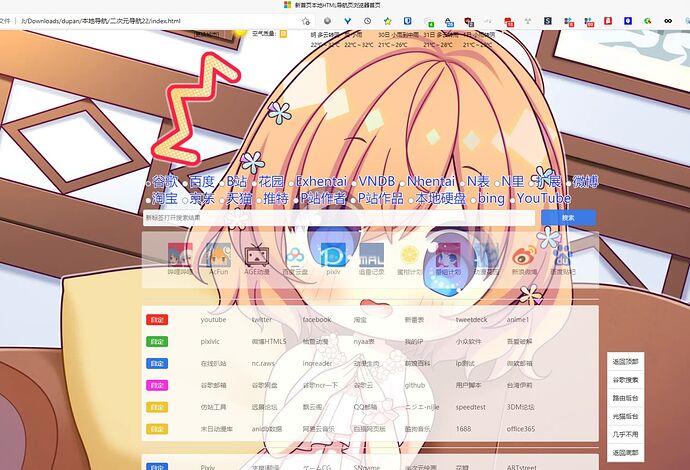The image size is (690, 470).
Task: Open the facebook link
Action: coord(317,319)
